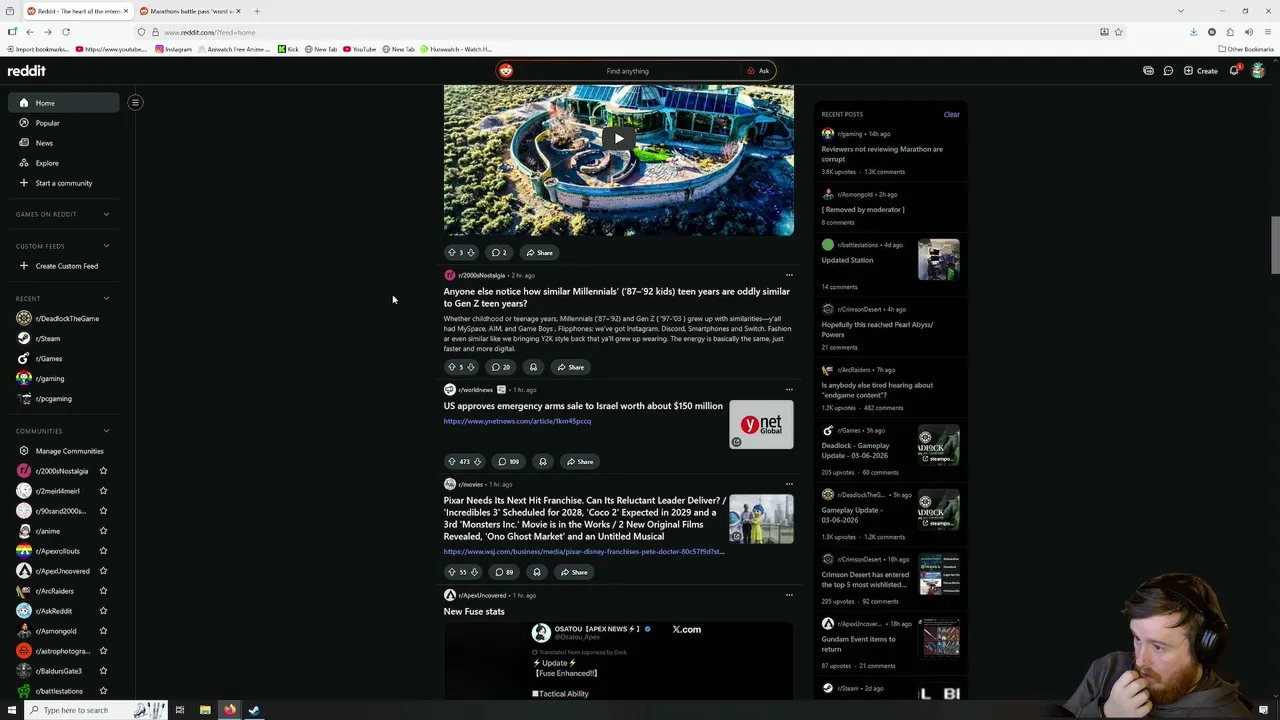Image resolution: width=1280 pixels, height=720 pixels.
Task: Toggle favorite star for r/90sand2000s
Action: (103, 511)
